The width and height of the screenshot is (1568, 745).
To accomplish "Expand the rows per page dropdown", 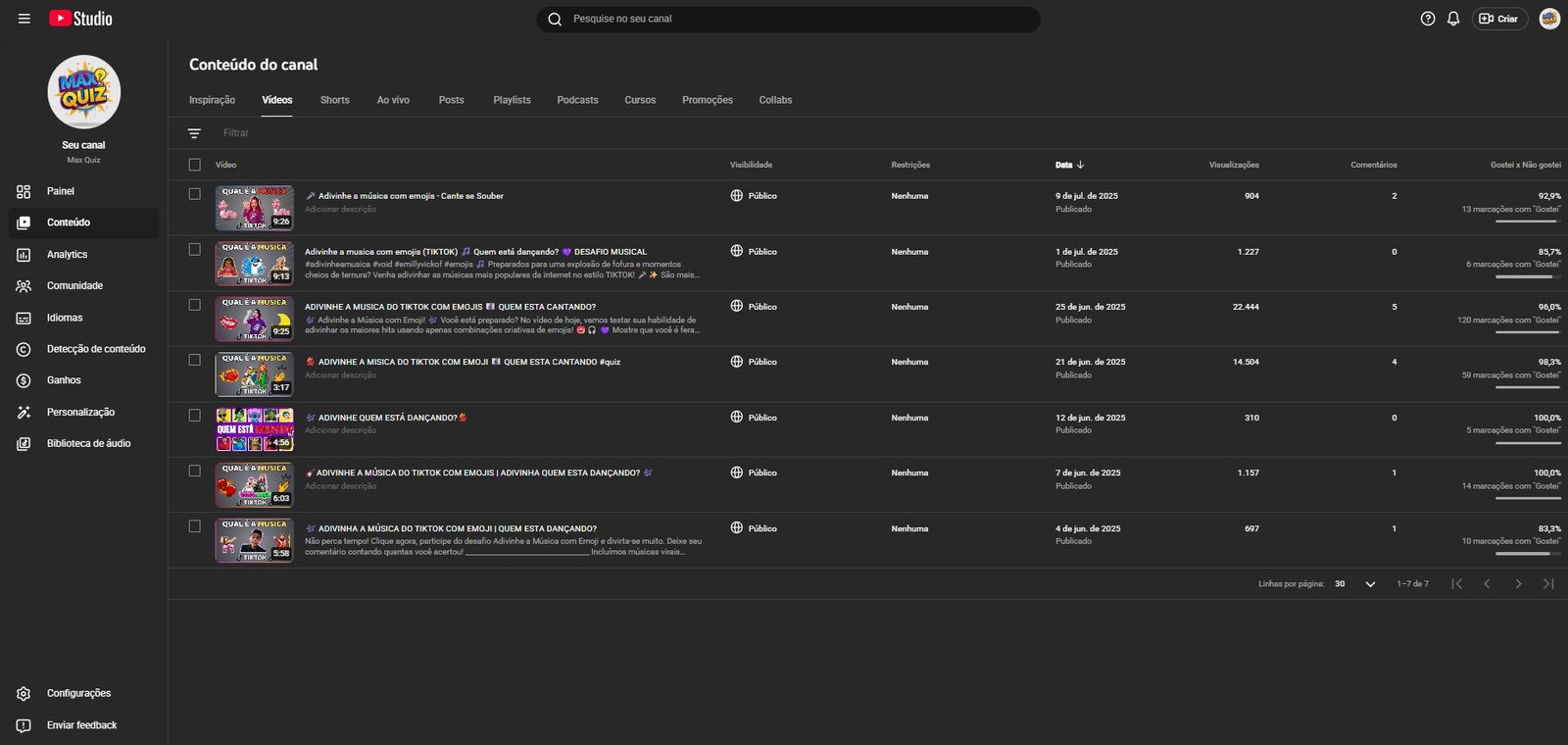I will 1369,584.
